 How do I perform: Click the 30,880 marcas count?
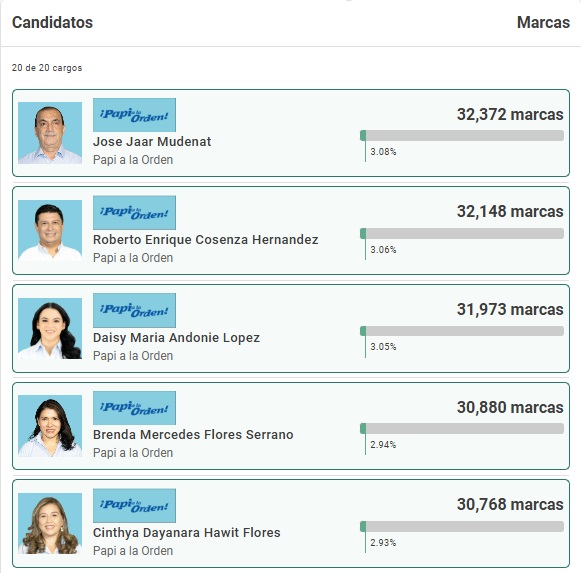click(x=510, y=407)
